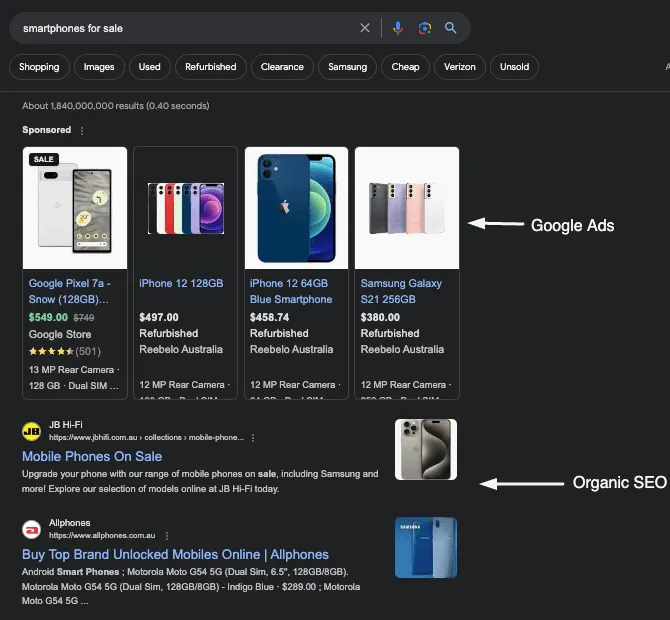The width and height of the screenshot is (670, 620).
Task: Select the Images filter chip
Action: (x=99, y=67)
